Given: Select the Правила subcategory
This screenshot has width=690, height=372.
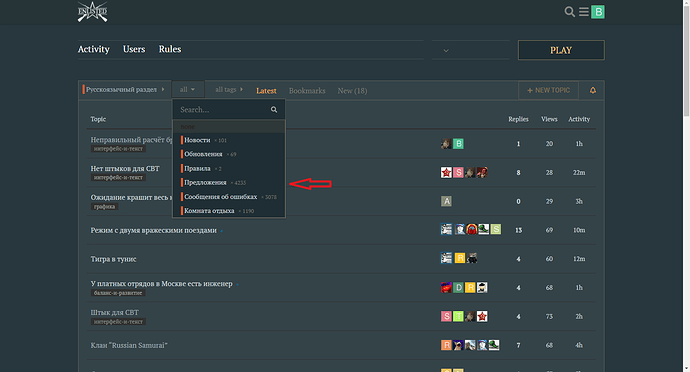Looking at the screenshot, I should pos(229,168).
